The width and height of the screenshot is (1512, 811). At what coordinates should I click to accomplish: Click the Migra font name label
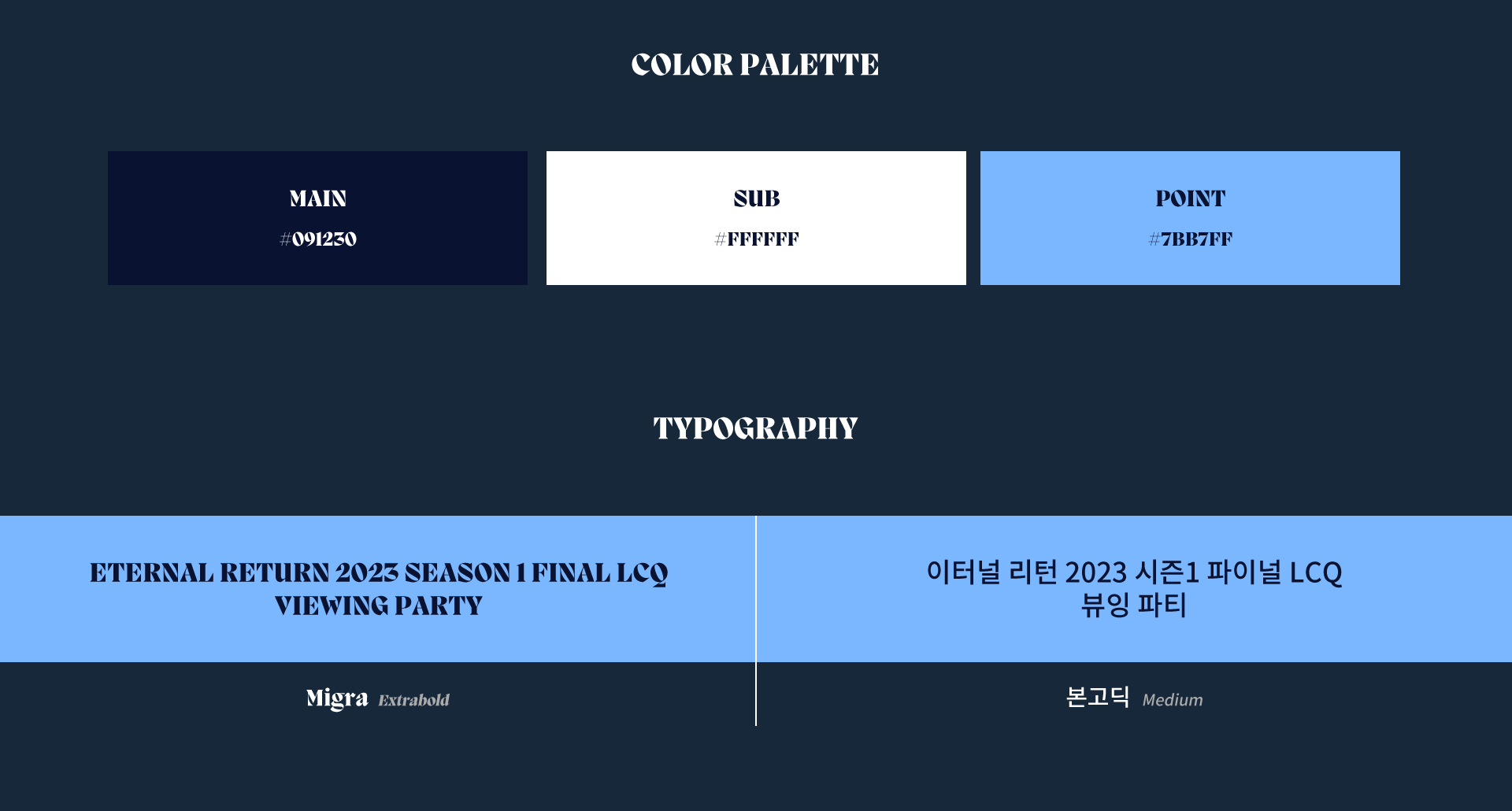[337, 698]
